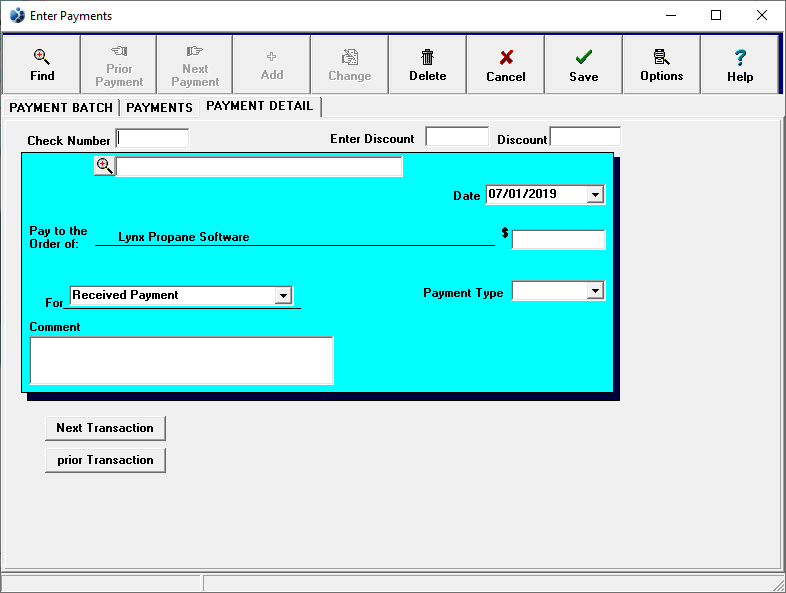Expand the Received Payment dropdown
786x593 pixels.
point(283,296)
